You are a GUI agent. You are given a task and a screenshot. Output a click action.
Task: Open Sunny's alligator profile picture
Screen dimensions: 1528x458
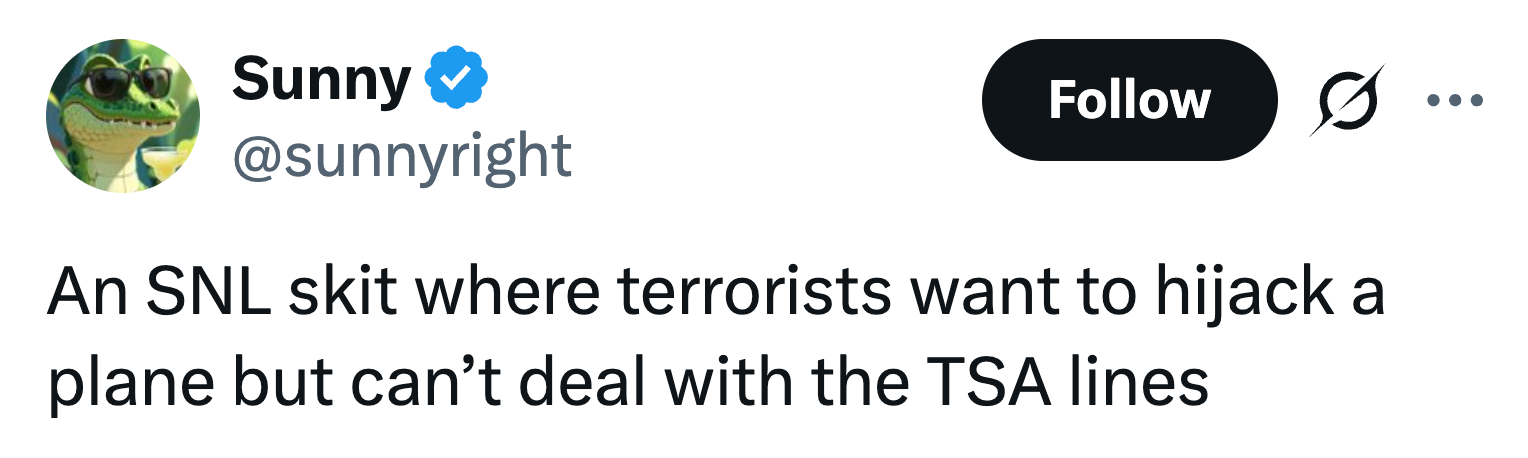[x=123, y=117]
